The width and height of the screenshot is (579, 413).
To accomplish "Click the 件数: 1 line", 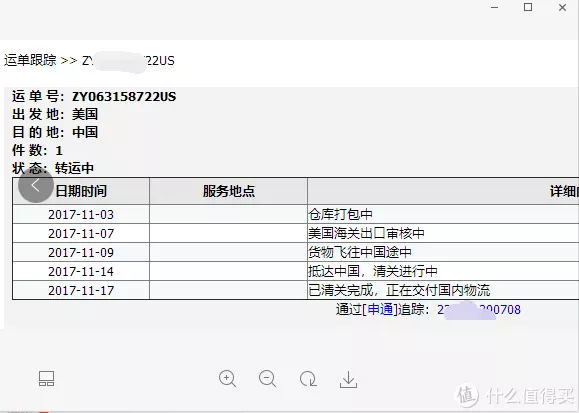I will (37, 150).
